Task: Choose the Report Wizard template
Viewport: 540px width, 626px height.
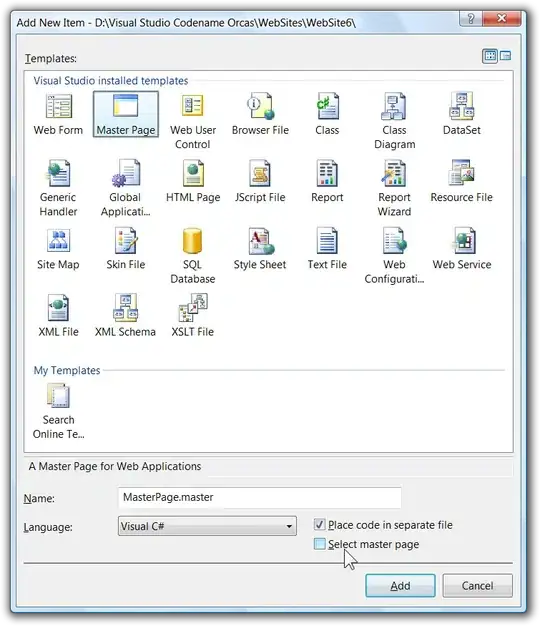Action: click(x=394, y=173)
